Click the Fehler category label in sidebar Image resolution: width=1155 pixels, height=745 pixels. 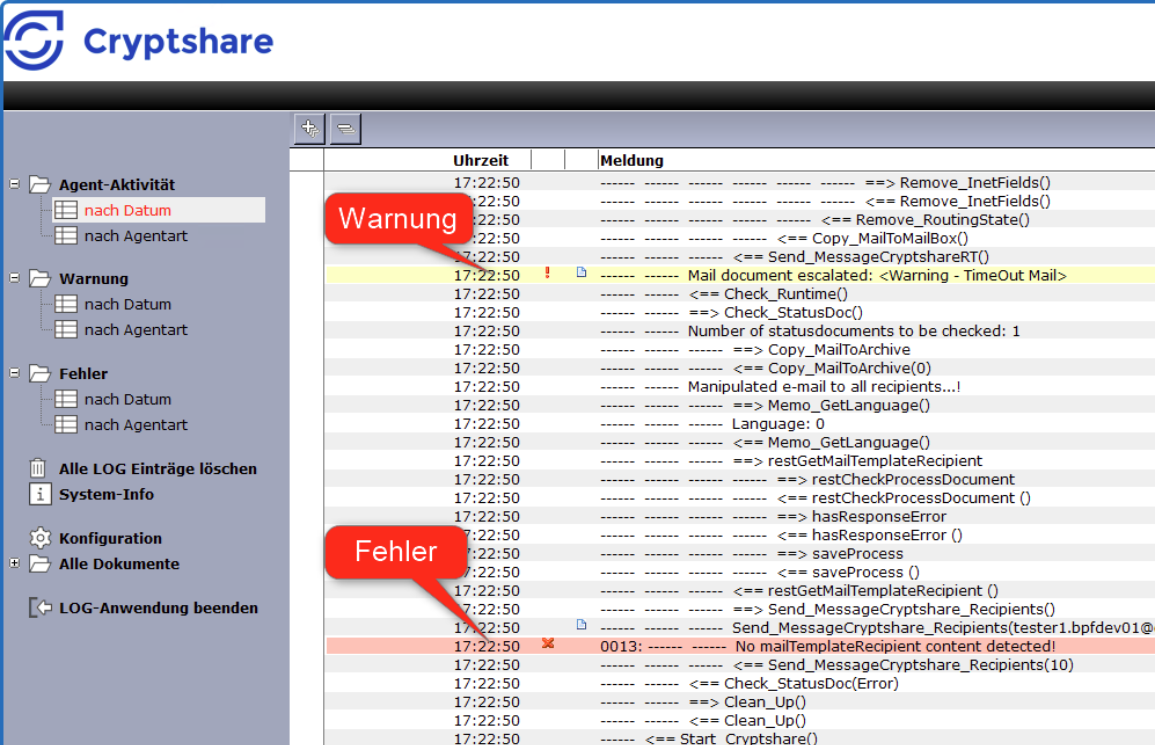pyautogui.click(x=83, y=374)
